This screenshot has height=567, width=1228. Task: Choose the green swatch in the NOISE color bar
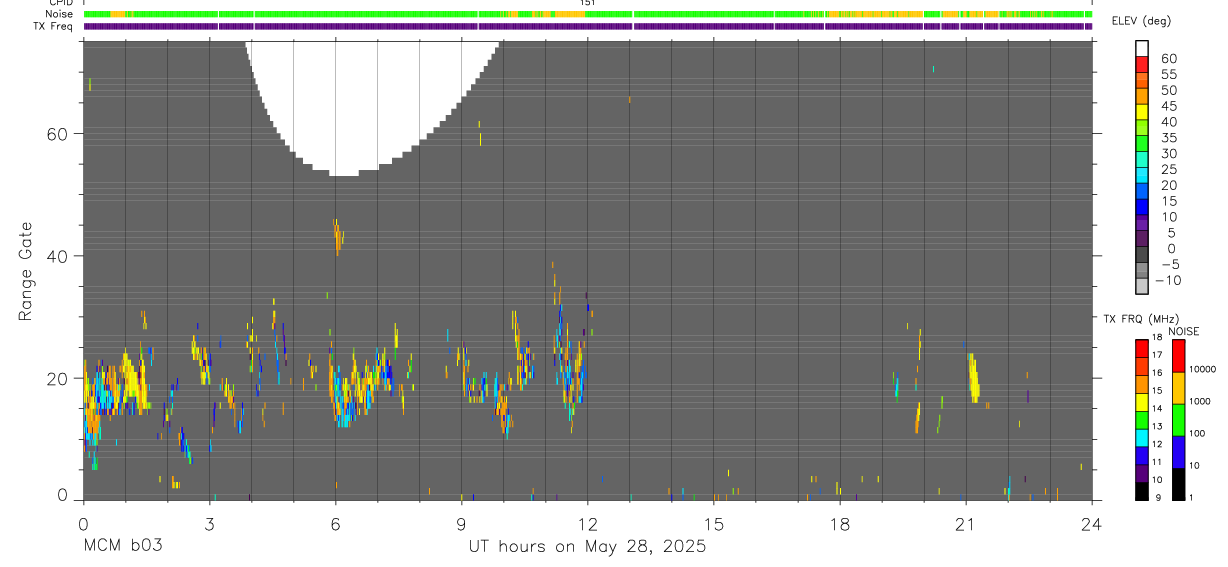click(1178, 419)
